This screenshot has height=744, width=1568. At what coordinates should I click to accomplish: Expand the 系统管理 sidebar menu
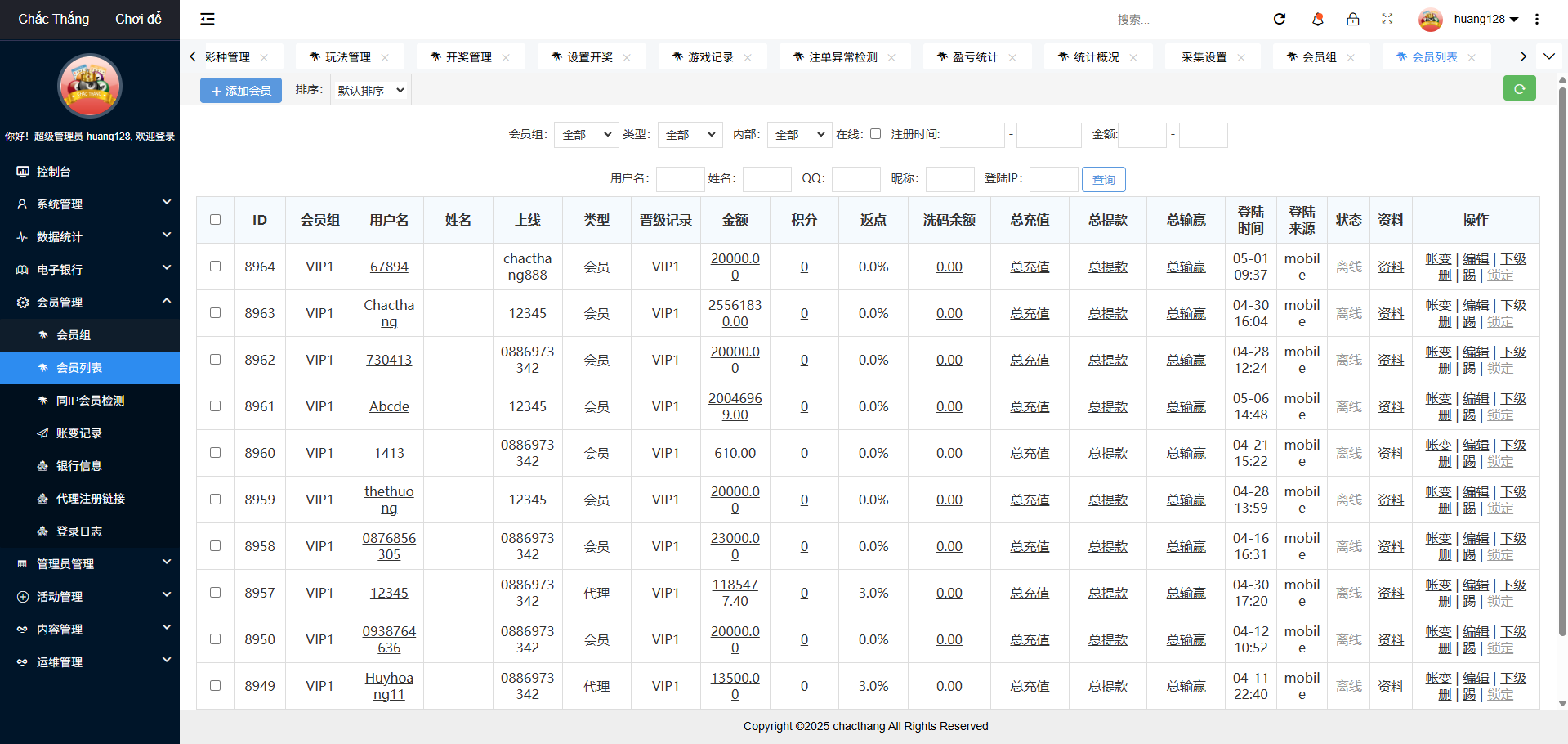click(90, 204)
